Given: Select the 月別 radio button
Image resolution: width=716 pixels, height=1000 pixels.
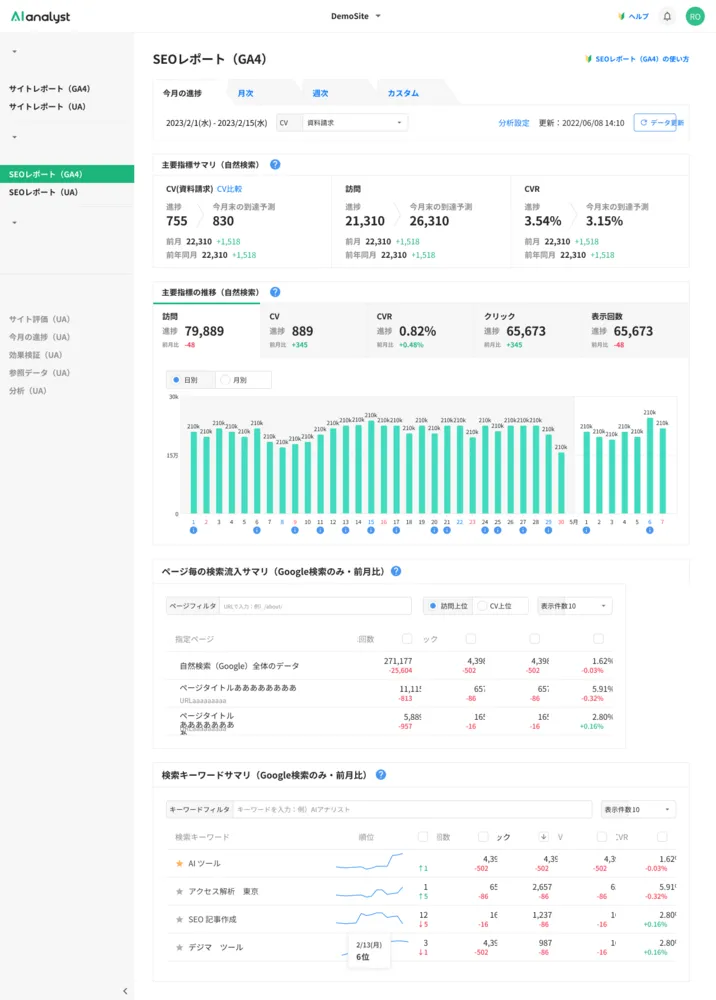Looking at the screenshot, I should [x=224, y=380].
